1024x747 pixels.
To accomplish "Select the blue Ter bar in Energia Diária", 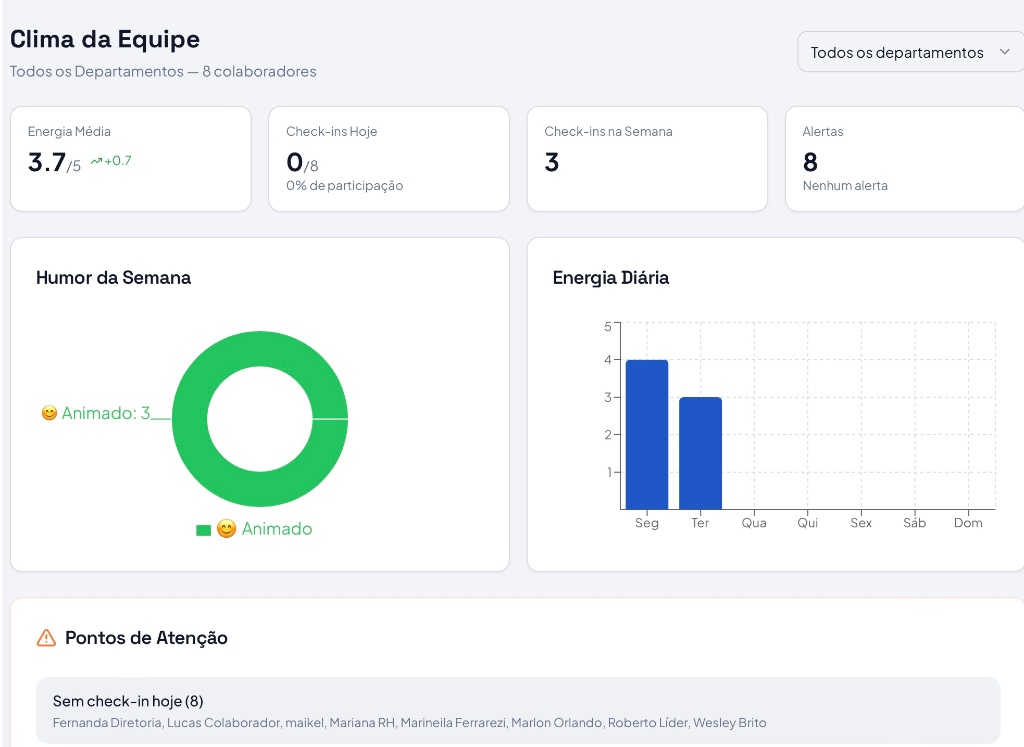I will (700, 453).
